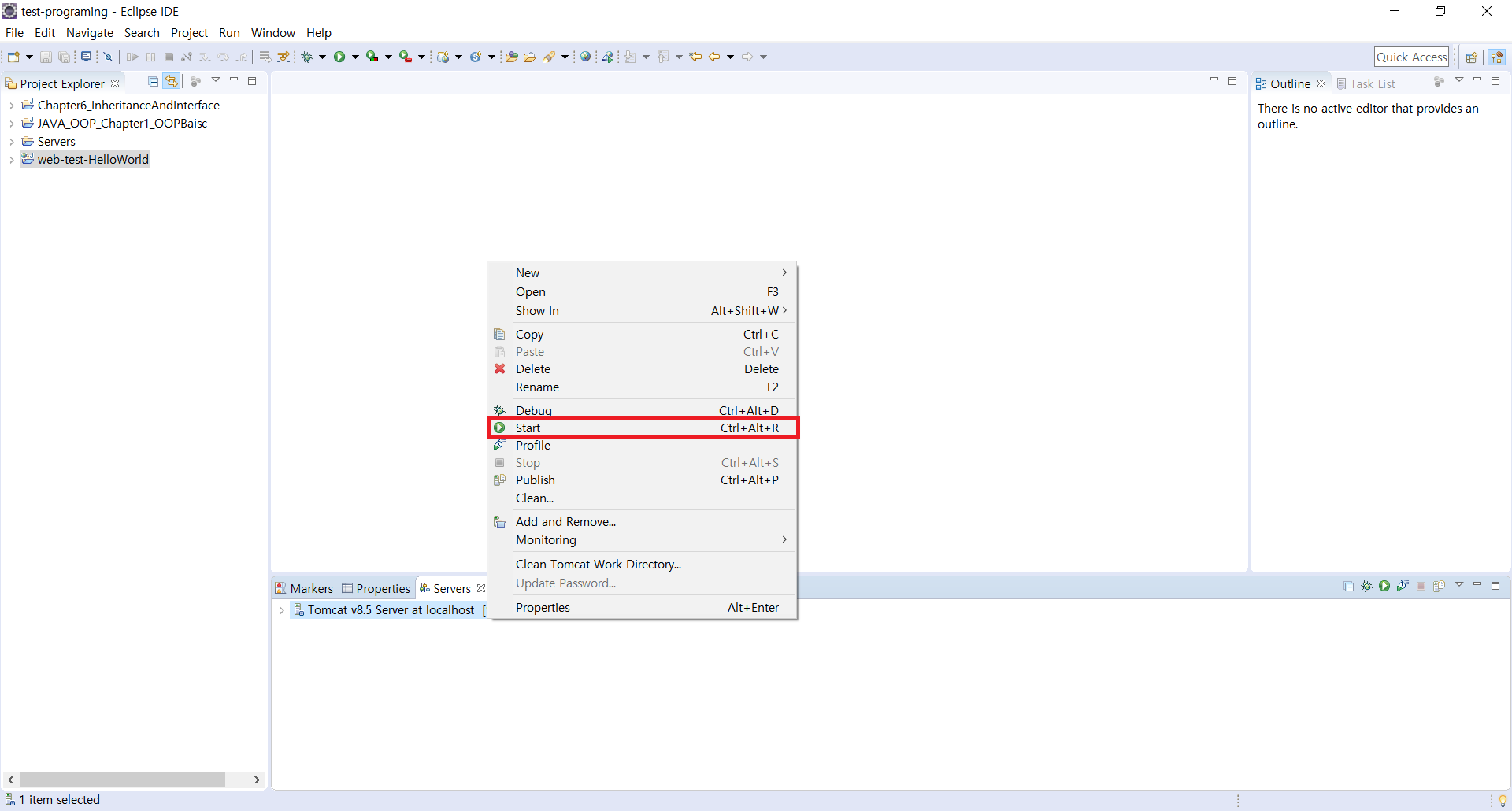Click the Coverage run icon in toolbar
The height and width of the screenshot is (811, 1512).
[372, 57]
